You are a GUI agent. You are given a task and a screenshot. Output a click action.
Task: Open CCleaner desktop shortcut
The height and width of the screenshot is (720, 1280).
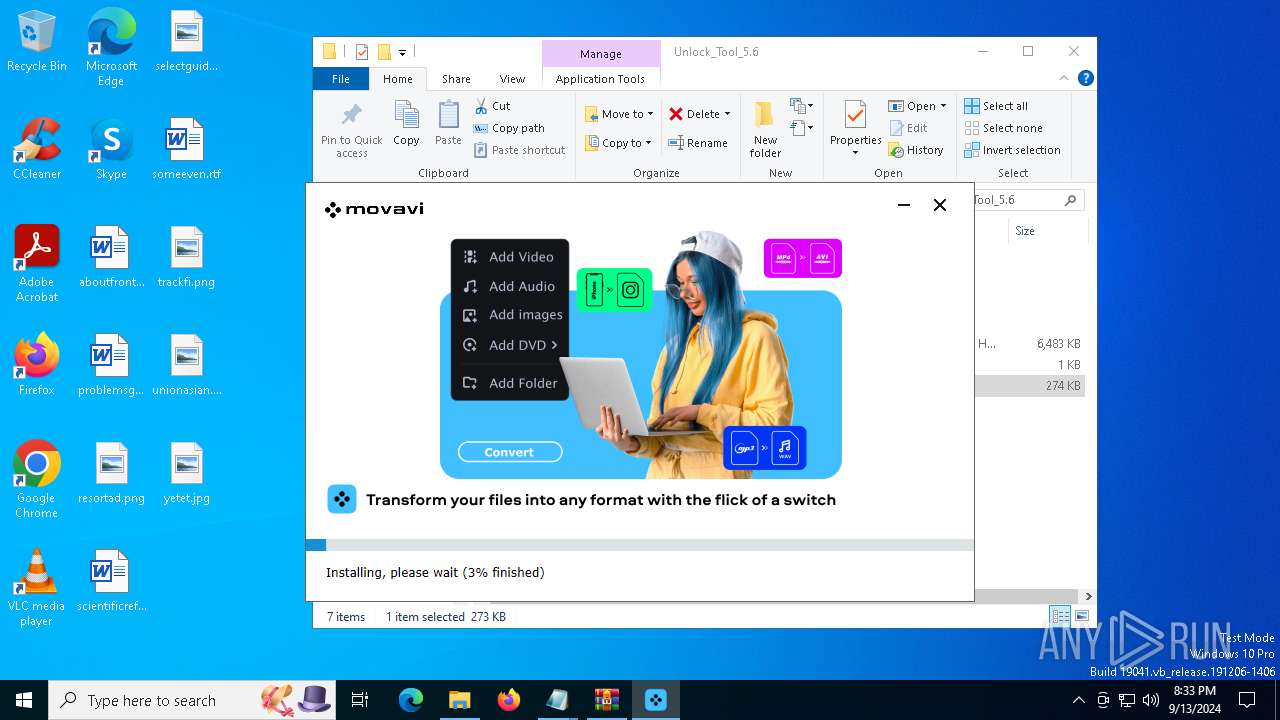tap(37, 150)
